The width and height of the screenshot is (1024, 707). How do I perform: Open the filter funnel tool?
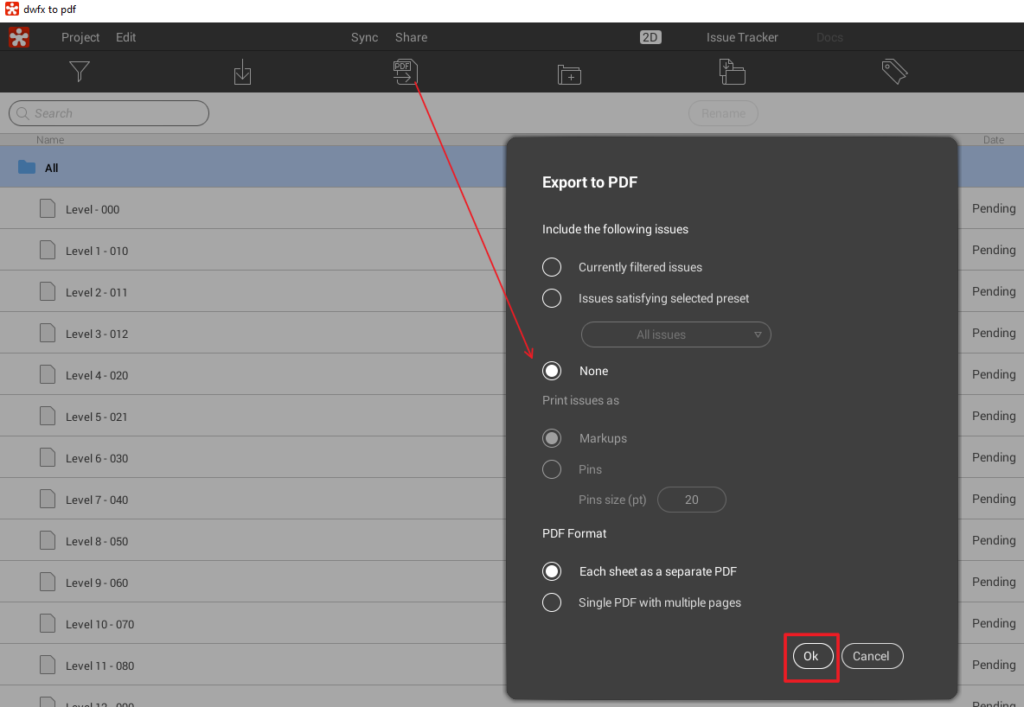(79, 71)
